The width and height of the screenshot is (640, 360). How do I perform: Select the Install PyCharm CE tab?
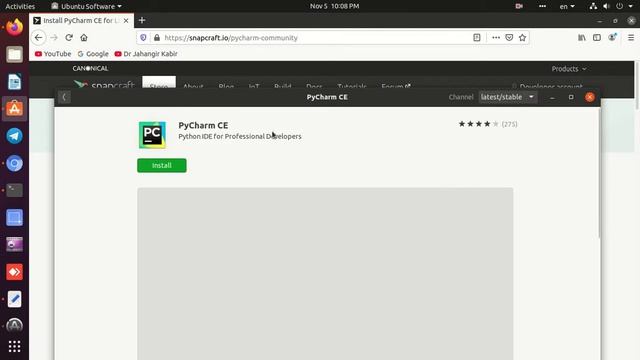(81, 20)
